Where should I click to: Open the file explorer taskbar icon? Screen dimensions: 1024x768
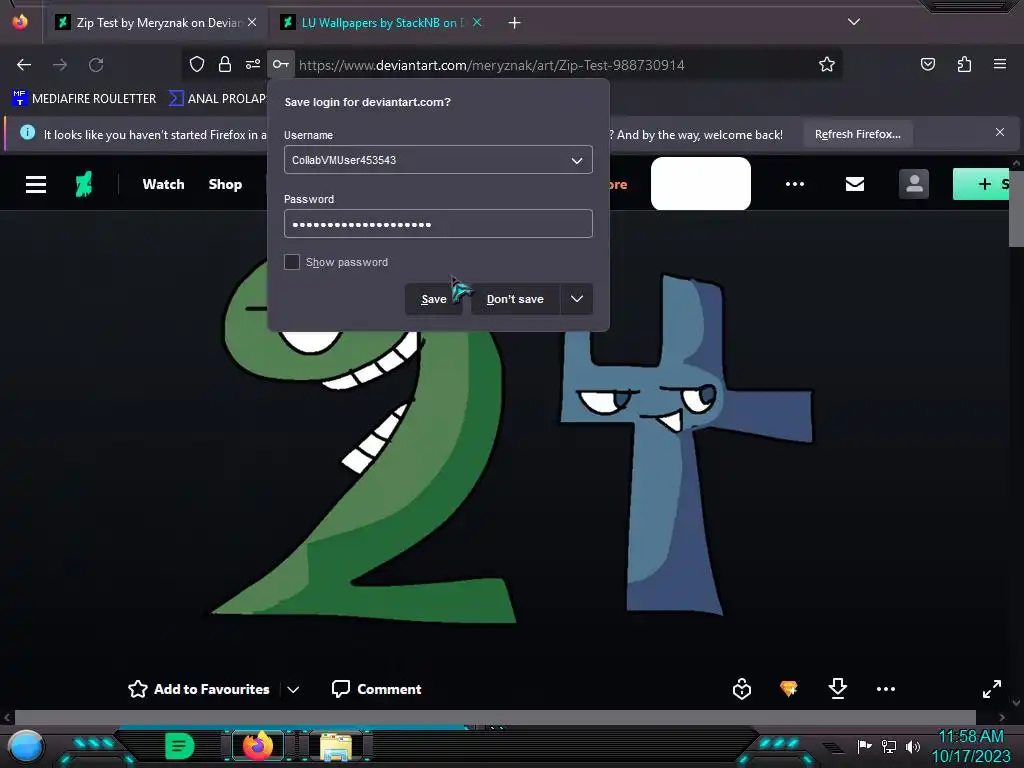pos(336,747)
